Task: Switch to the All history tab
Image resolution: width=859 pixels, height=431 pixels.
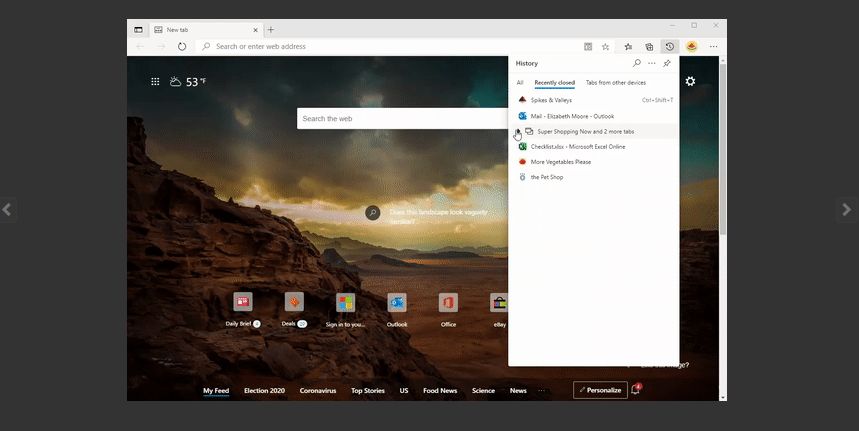Action: pyautogui.click(x=520, y=82)
